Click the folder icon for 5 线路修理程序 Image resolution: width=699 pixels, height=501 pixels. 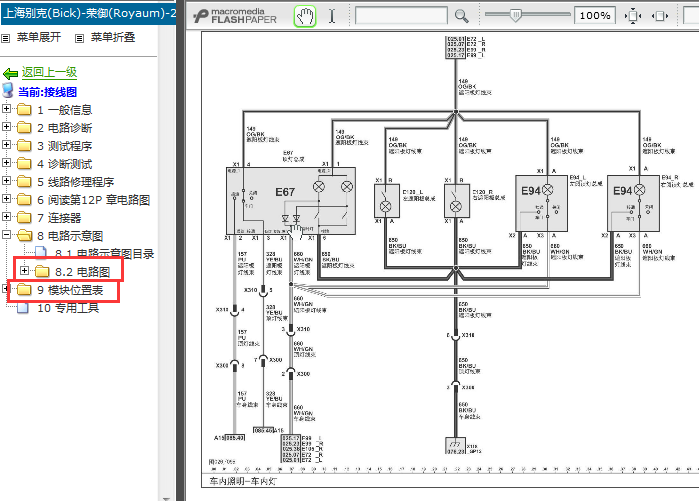(24, 181)
